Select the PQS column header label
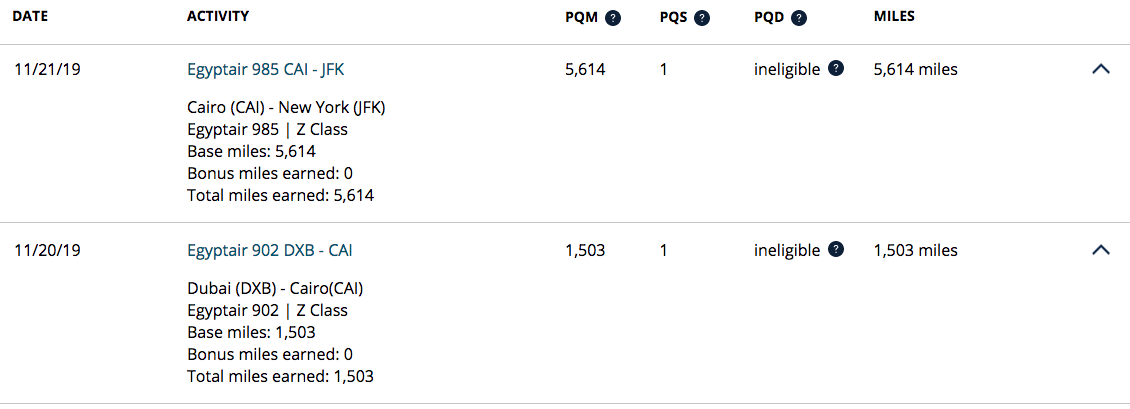 [674, 18]
